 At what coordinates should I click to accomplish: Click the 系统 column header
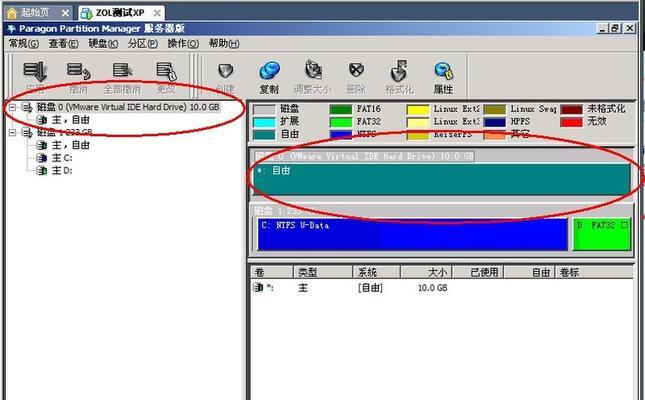coord(376,272)
